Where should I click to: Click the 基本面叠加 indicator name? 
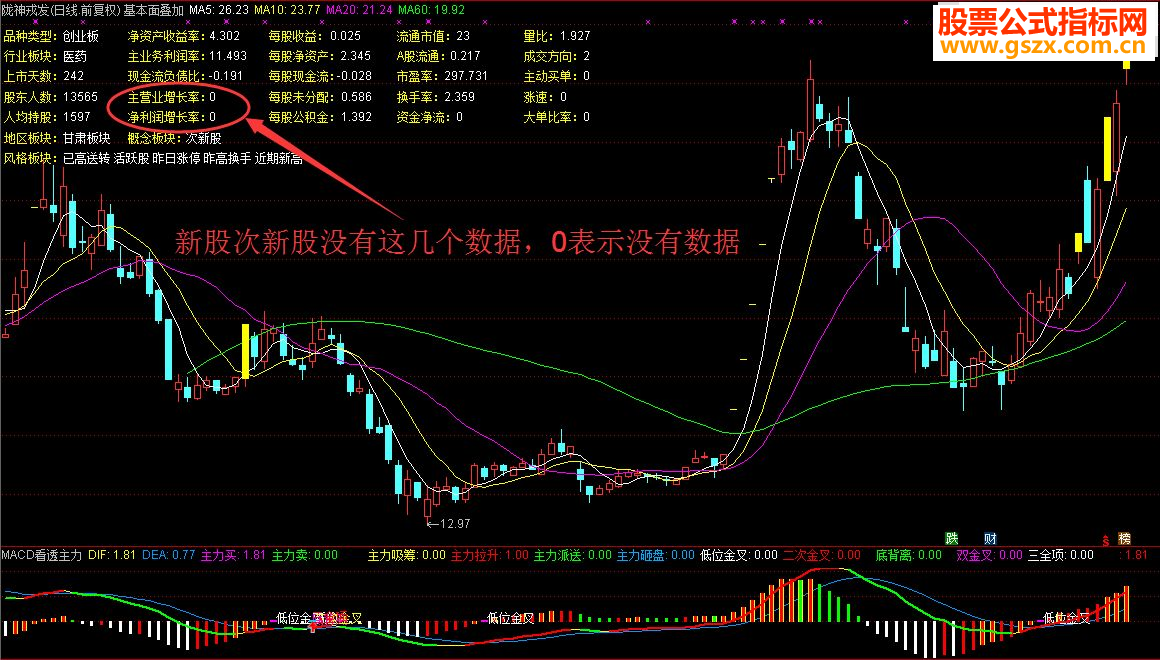(x=154, y=10)
